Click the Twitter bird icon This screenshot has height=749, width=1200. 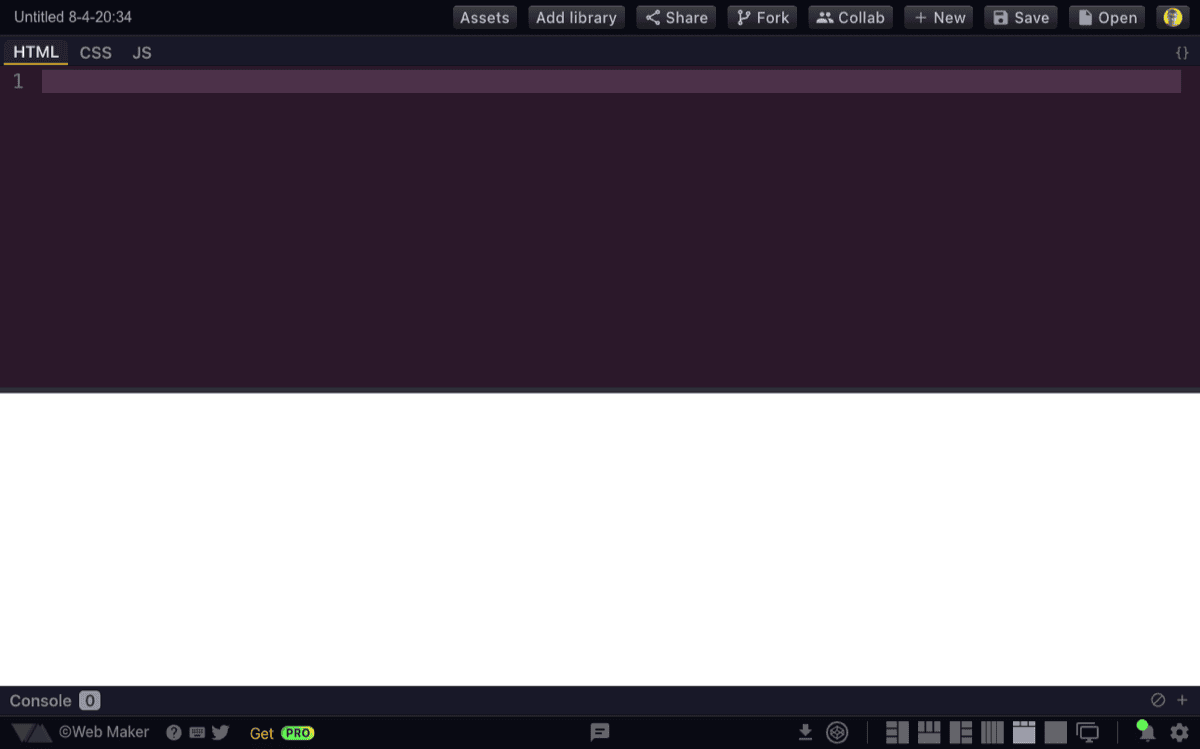point(219,731)
